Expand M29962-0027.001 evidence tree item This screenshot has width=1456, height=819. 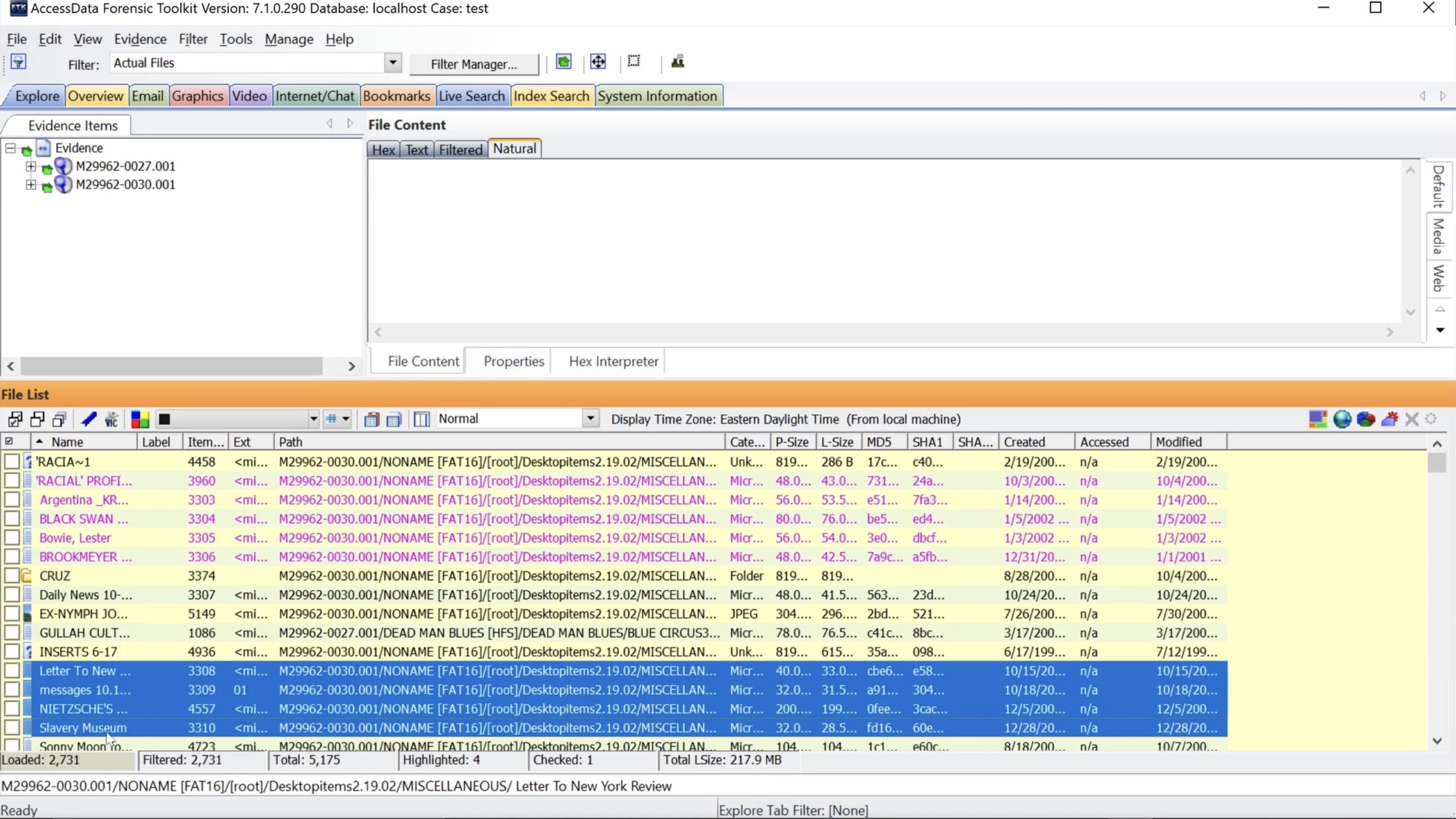click(30, 166)
